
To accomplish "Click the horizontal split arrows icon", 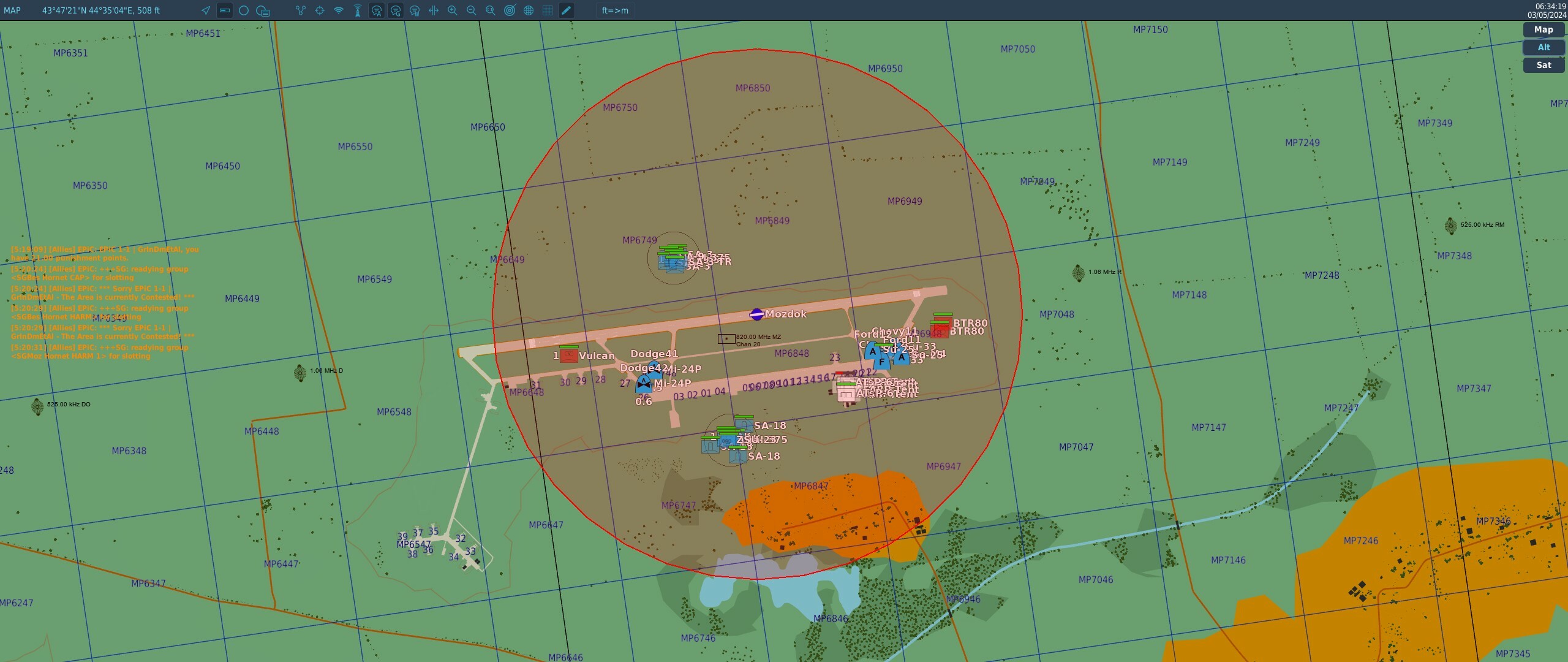I will point(434,10).
